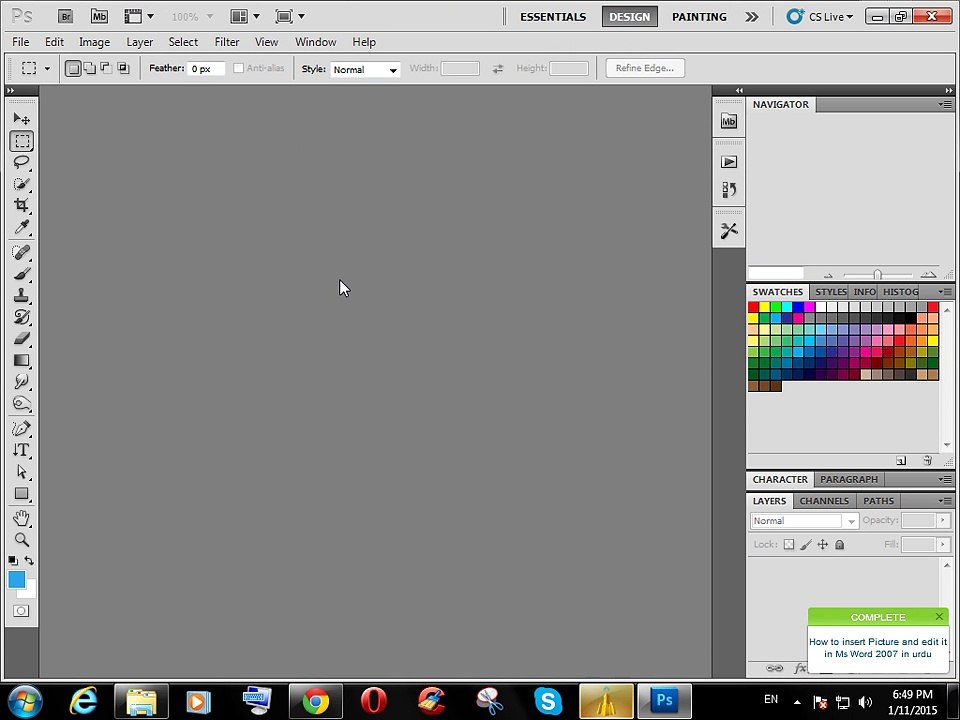The image size is (960, 720).
Task: Toggle Lock transparent pixels
Action: tap(789, 544)
